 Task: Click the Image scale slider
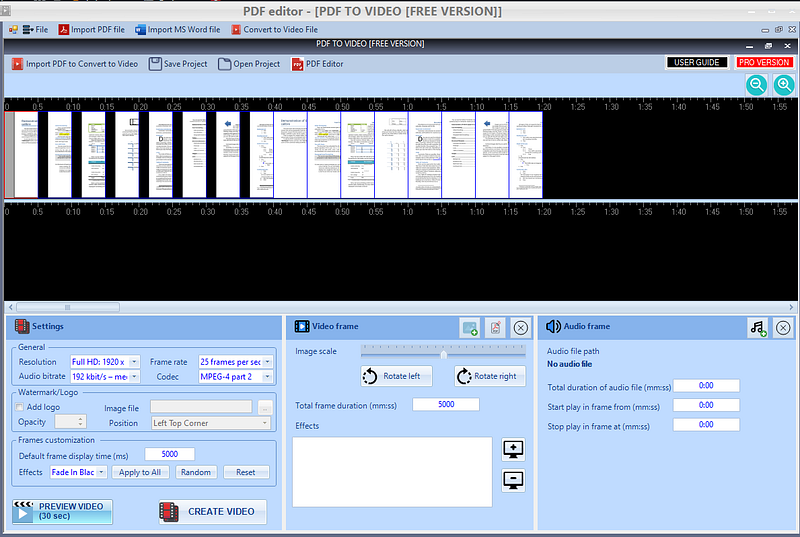pyautogui.click(x=443, y=351)
